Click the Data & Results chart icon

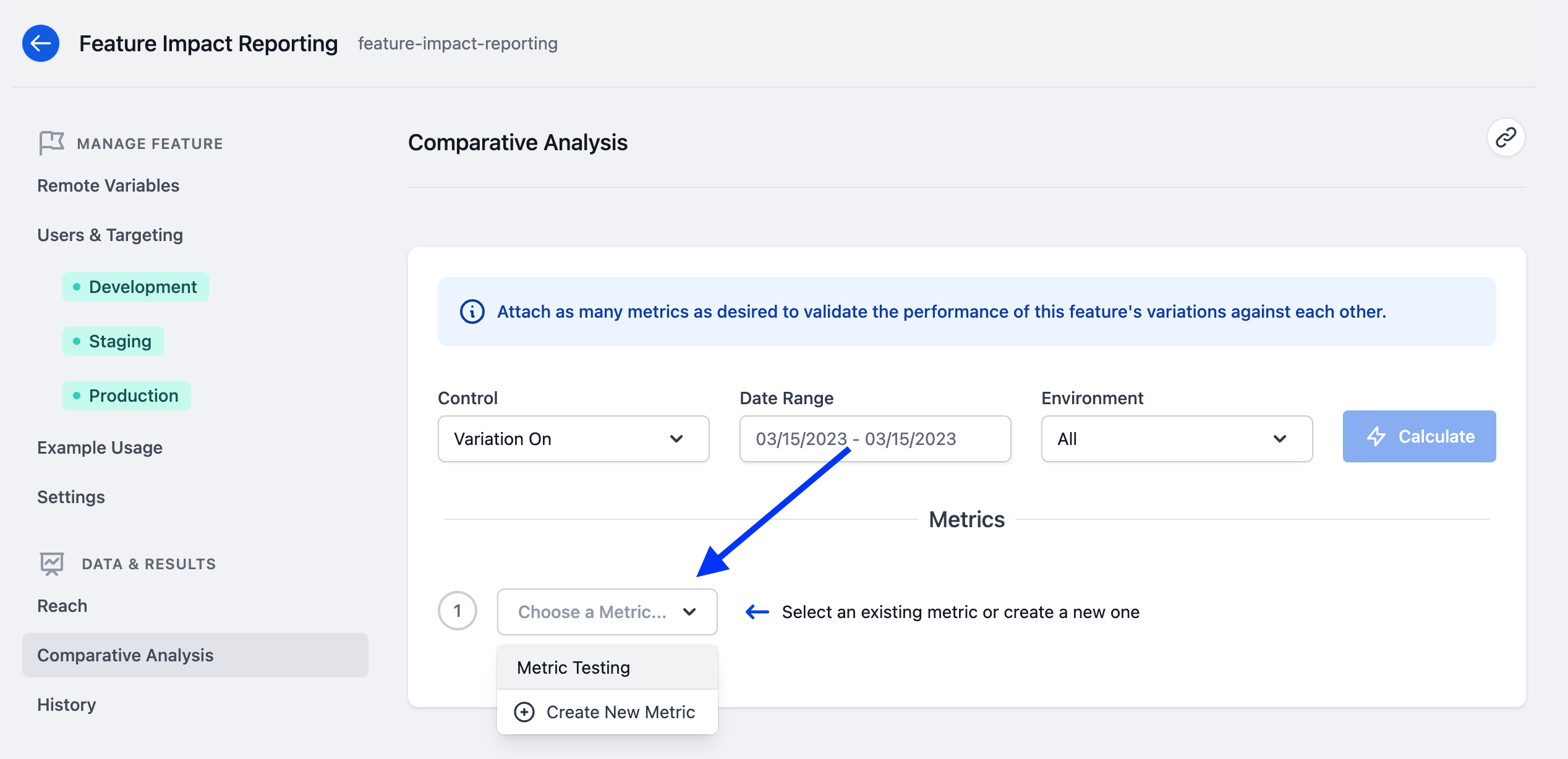pyautogui.click(x=52, y=564)
